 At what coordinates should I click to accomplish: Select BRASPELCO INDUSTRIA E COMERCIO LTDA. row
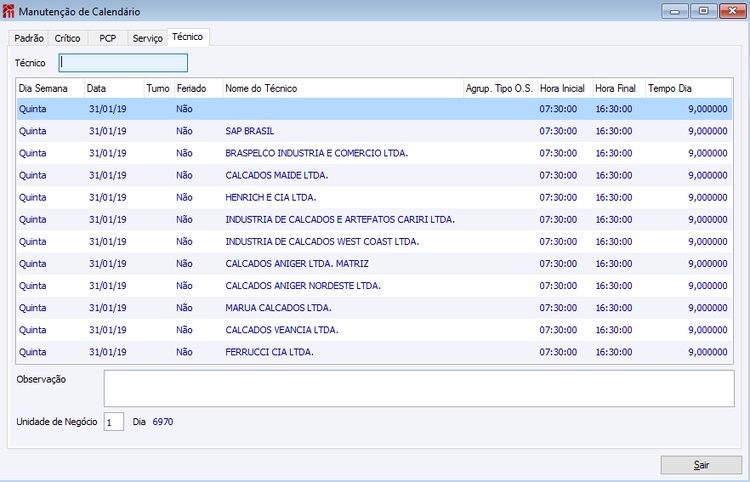(x=374, y=153)
